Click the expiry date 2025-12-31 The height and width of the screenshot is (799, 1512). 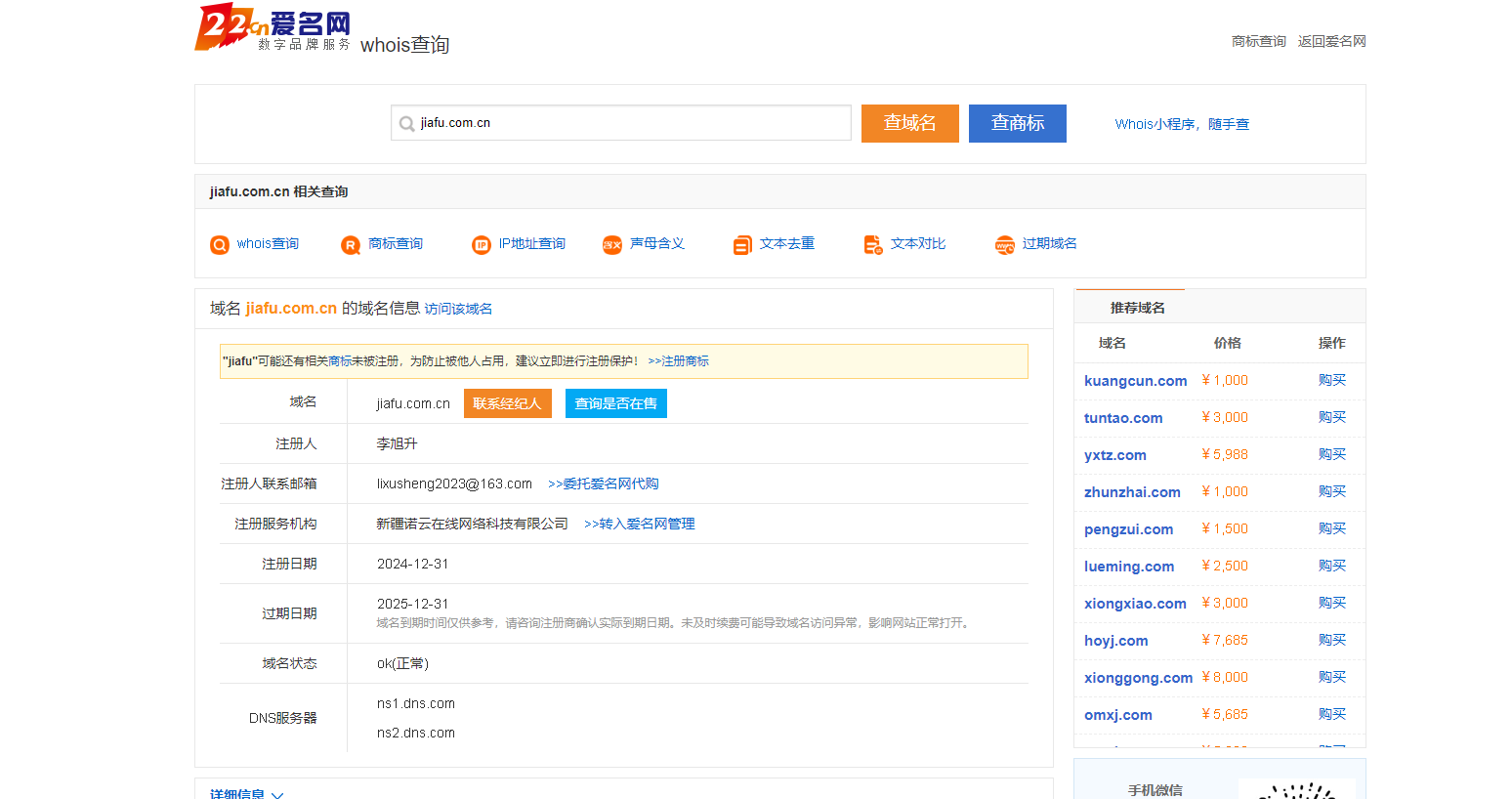point(413,604)
